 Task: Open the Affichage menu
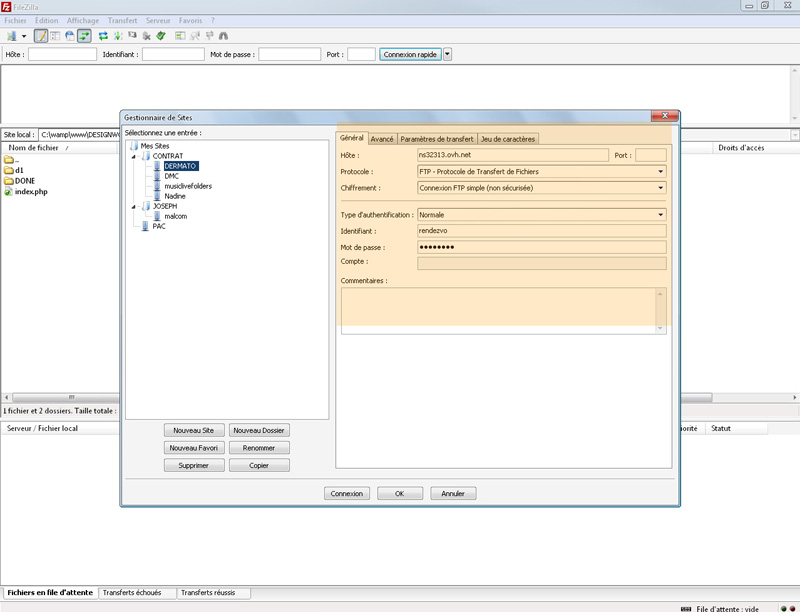point(83,20)
